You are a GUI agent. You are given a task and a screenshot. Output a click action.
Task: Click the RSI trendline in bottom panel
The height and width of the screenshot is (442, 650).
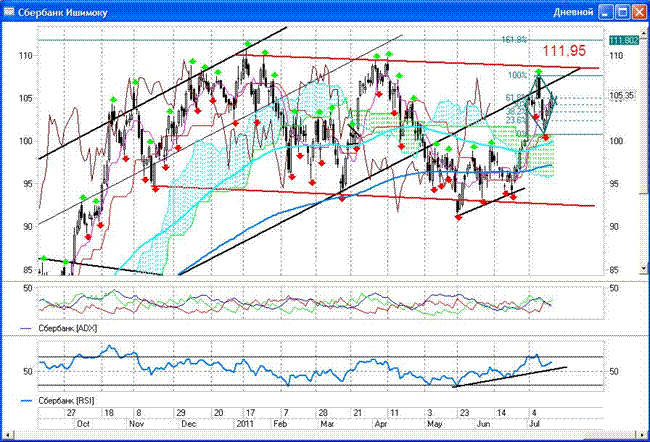pos(510,376)
